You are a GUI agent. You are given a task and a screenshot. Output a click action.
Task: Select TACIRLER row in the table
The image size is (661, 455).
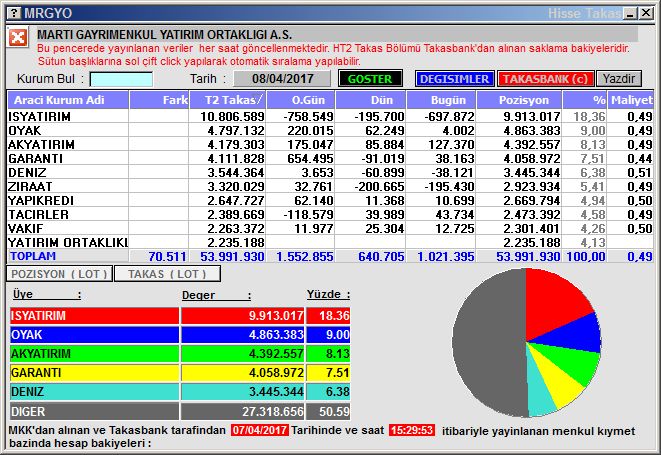pyautogui.click(x=330, y=214)
